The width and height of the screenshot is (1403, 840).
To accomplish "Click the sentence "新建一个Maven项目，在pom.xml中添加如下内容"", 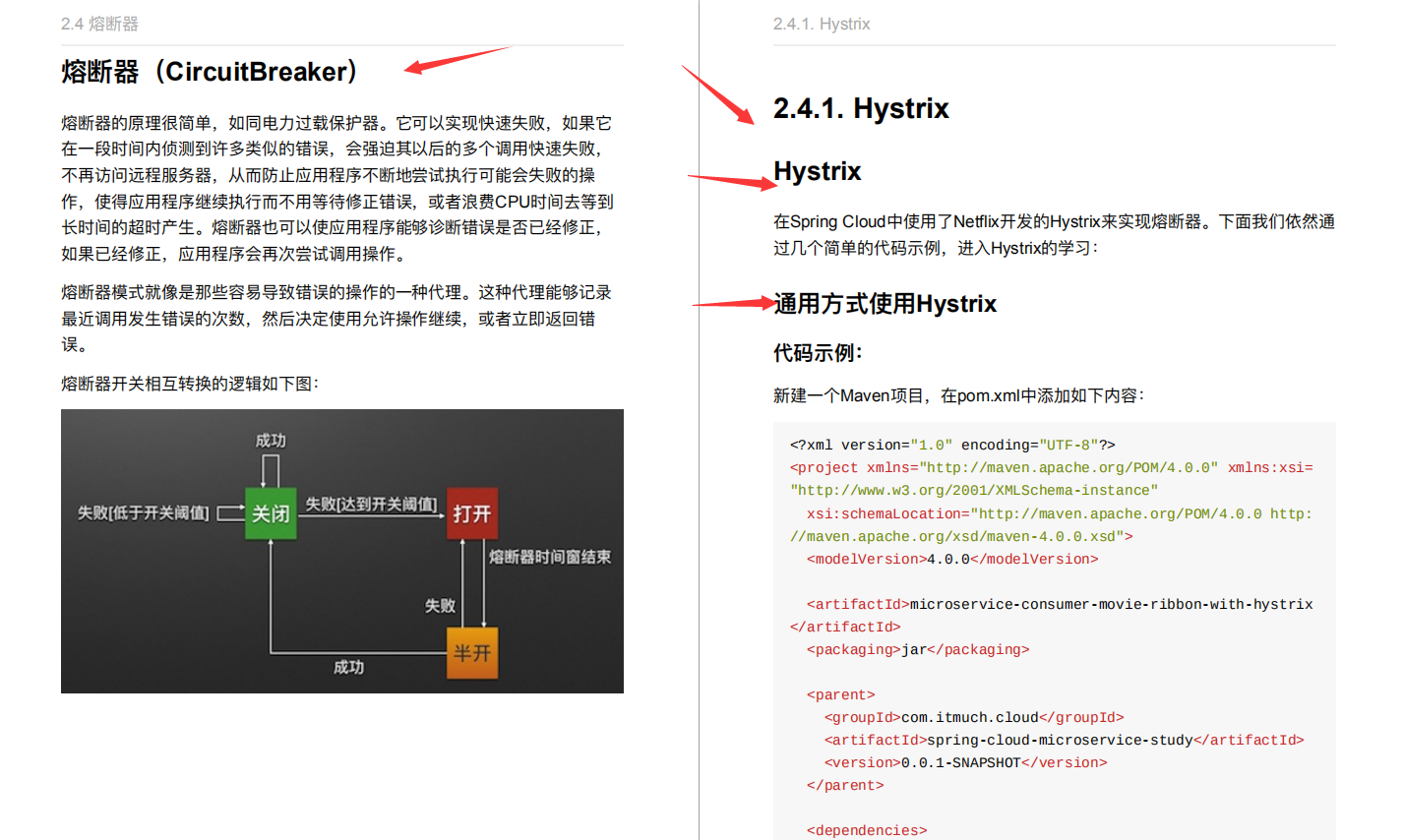I will (958, 395).
